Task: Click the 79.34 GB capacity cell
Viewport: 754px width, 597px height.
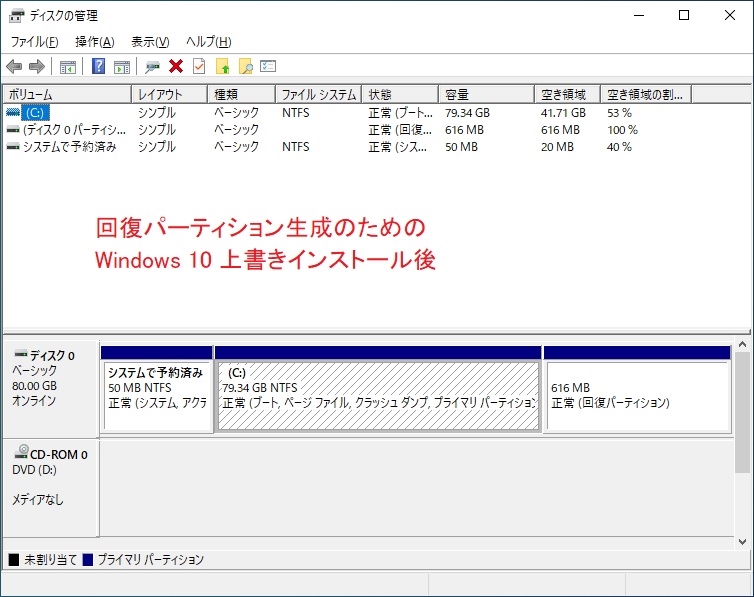Action: 467,113
